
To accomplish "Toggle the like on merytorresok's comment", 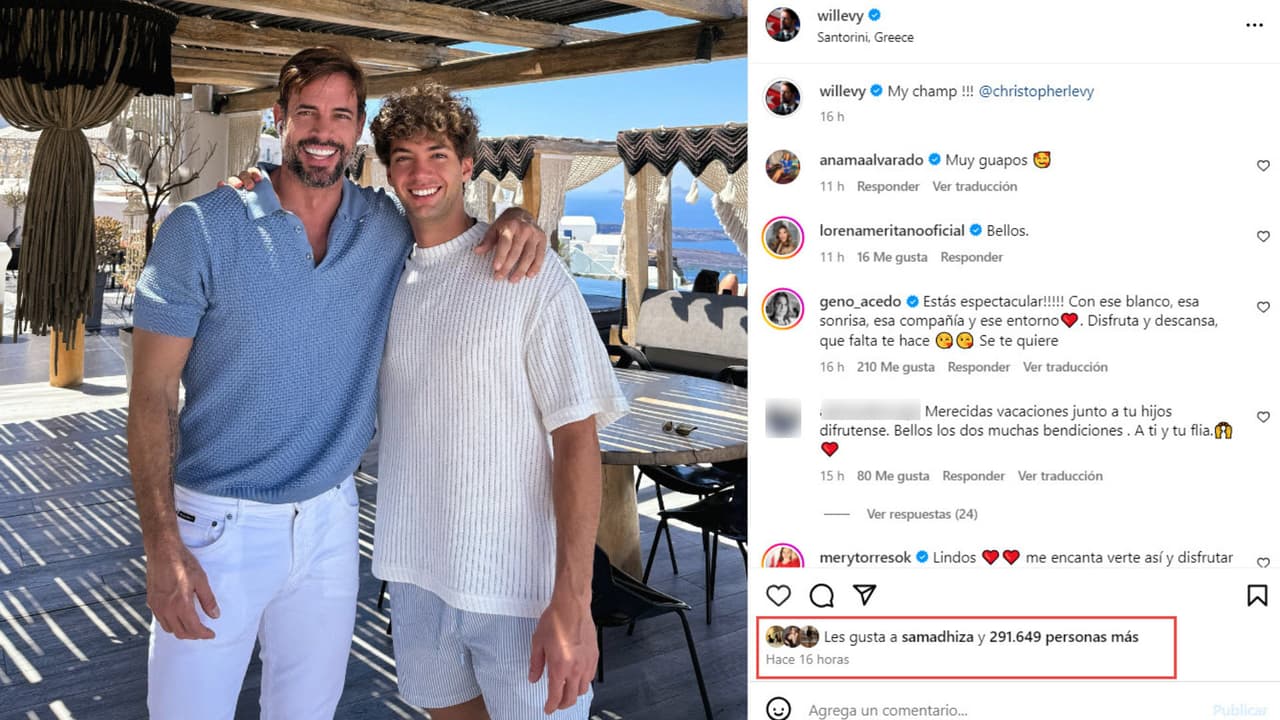I will [x=1262, y=561].
